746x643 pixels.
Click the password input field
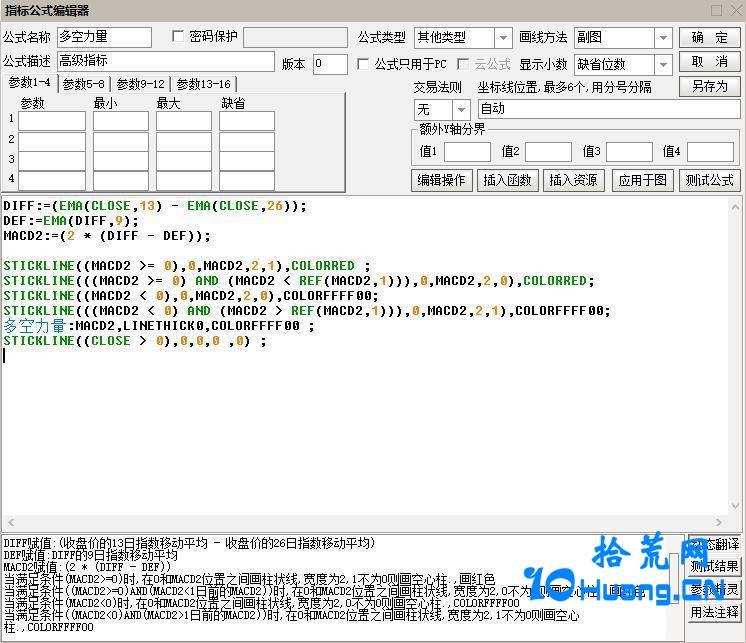295,37
